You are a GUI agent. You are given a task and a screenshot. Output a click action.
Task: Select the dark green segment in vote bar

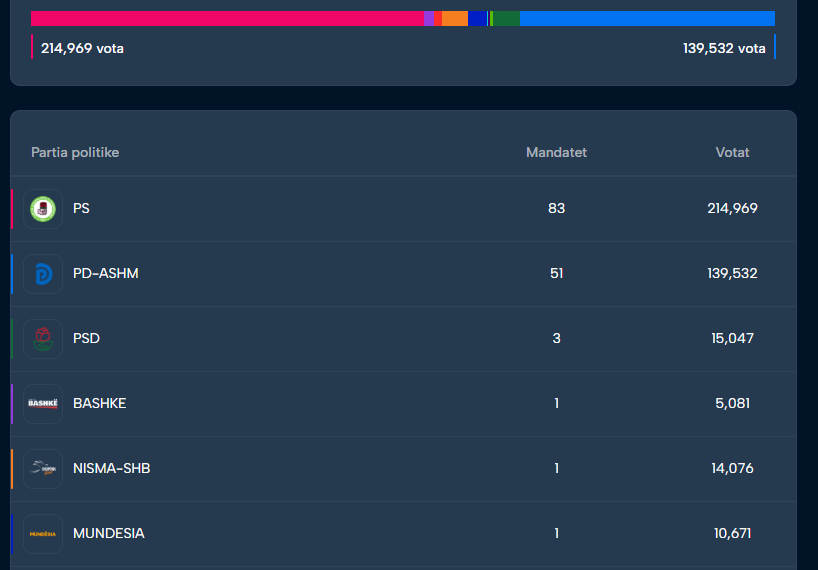(x=506, y=18)
